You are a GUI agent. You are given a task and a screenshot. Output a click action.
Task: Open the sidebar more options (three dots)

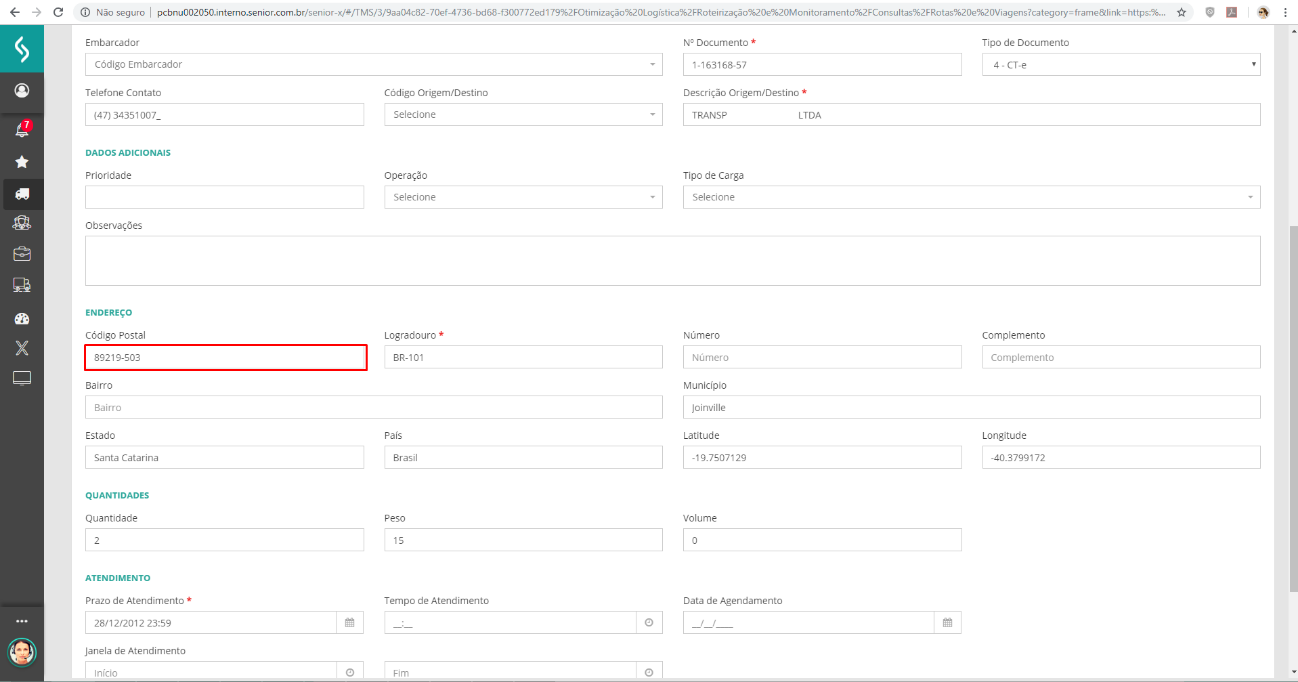pos(21,621)
